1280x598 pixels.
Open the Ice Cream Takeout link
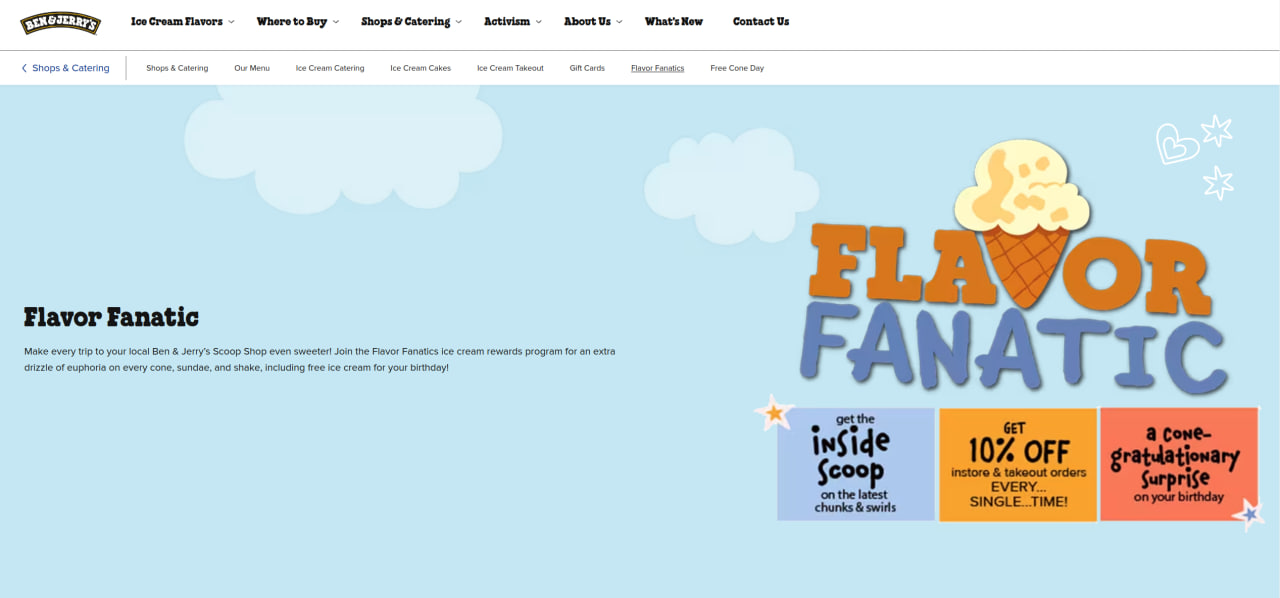510,68
